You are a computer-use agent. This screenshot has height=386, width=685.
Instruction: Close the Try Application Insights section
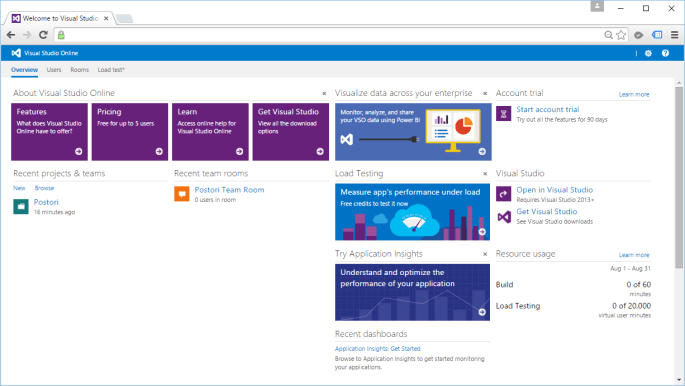coord(485,254)
